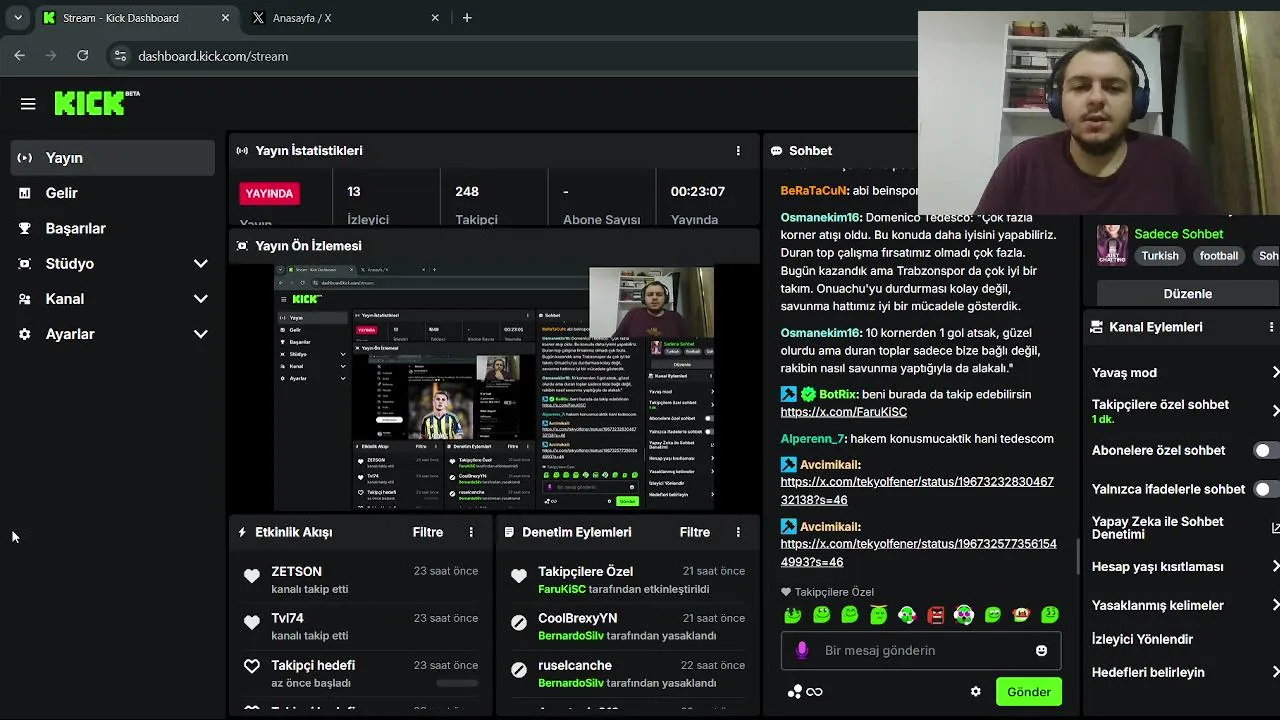
Task: Go back in browser history
Action: tap(19, 56)
